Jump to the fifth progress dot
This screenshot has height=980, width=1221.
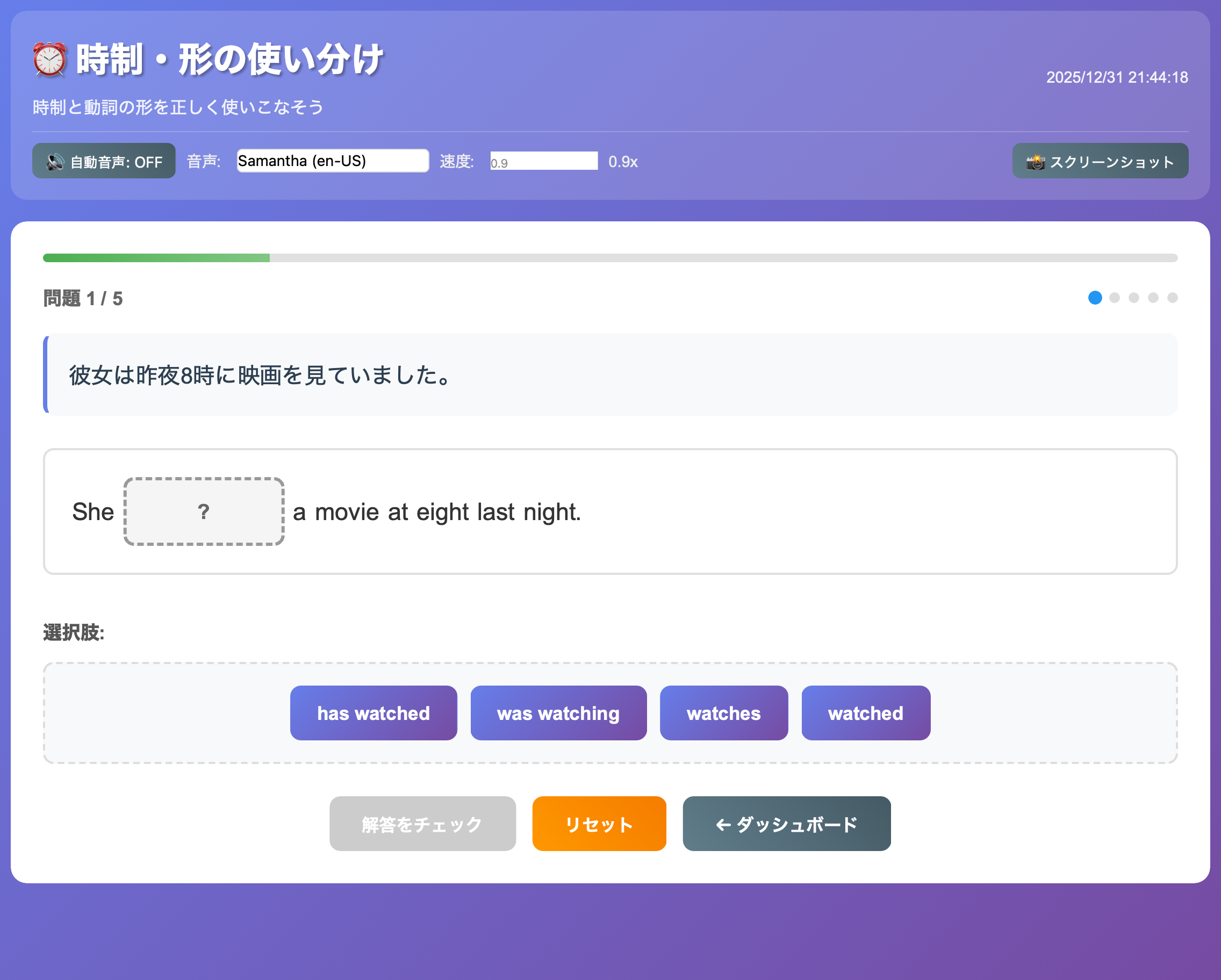pyautogui.click(x=1172, y=298)
